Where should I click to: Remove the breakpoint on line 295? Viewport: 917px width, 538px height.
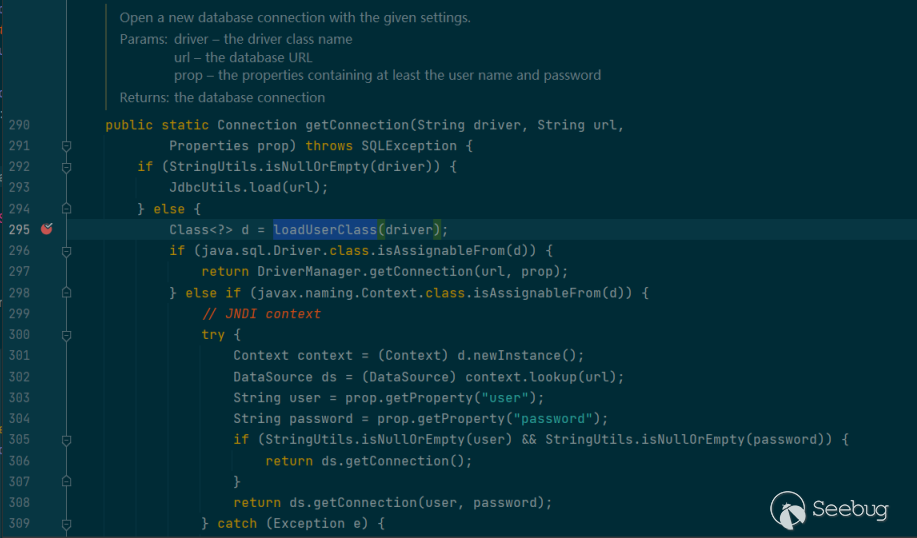pyautogui.click(x=47, y=229)
